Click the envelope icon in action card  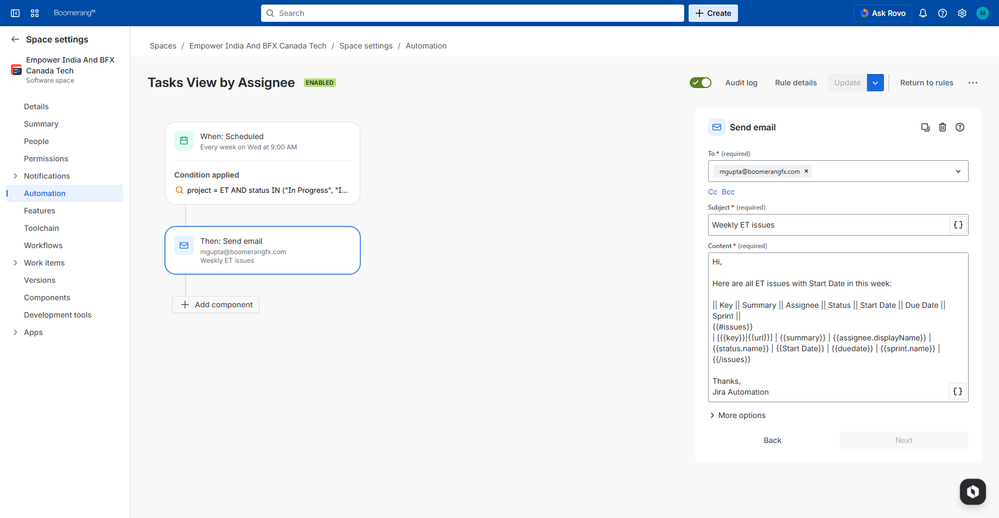(x=184, y=245)
